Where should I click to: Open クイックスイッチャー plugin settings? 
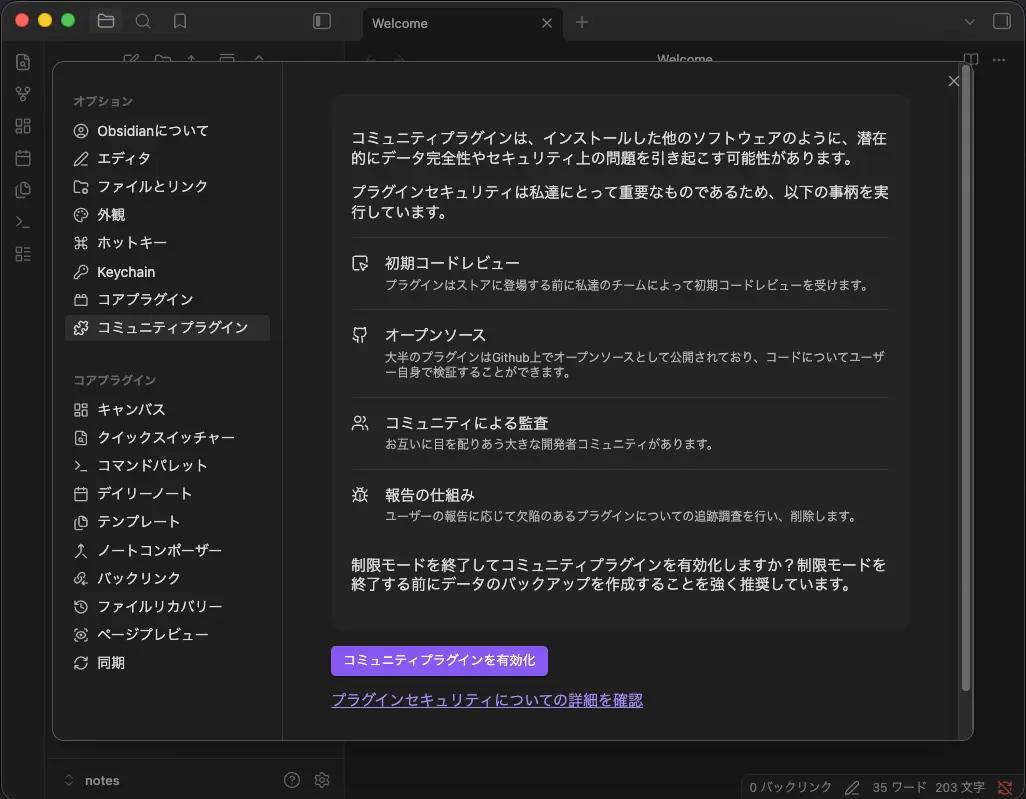click(168, 438)
